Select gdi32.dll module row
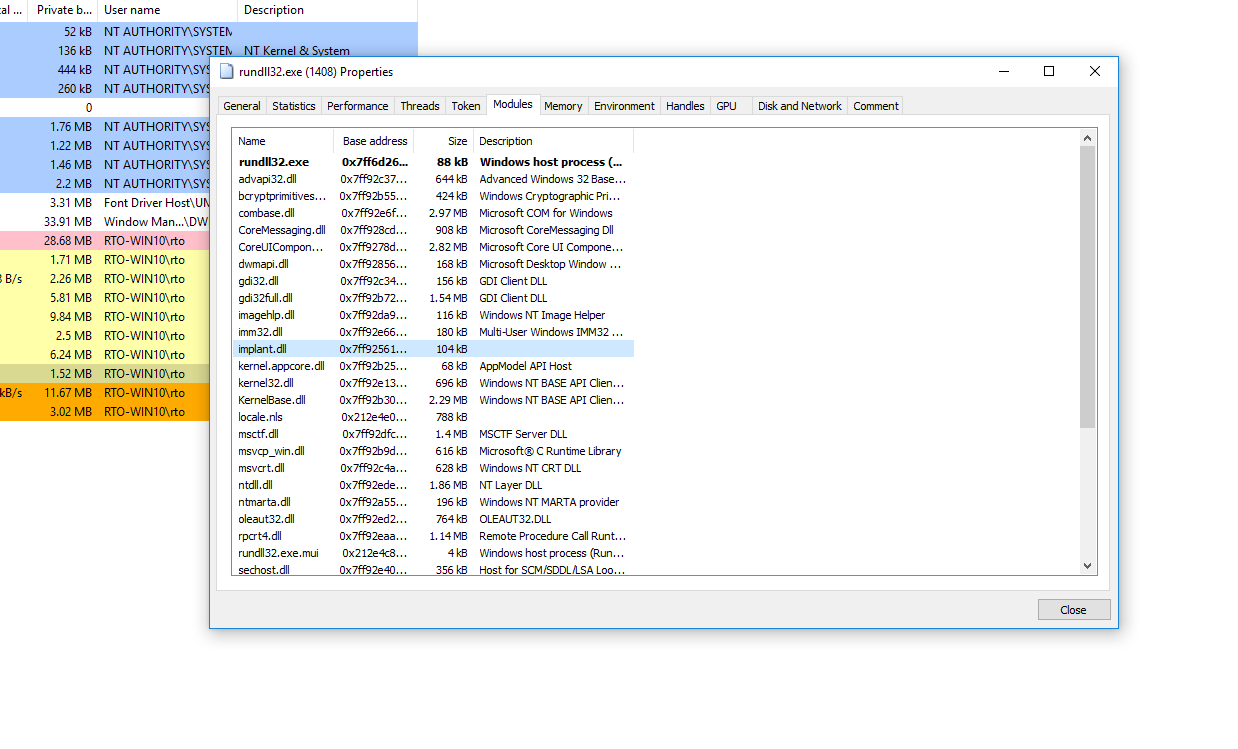 (433, 281)
